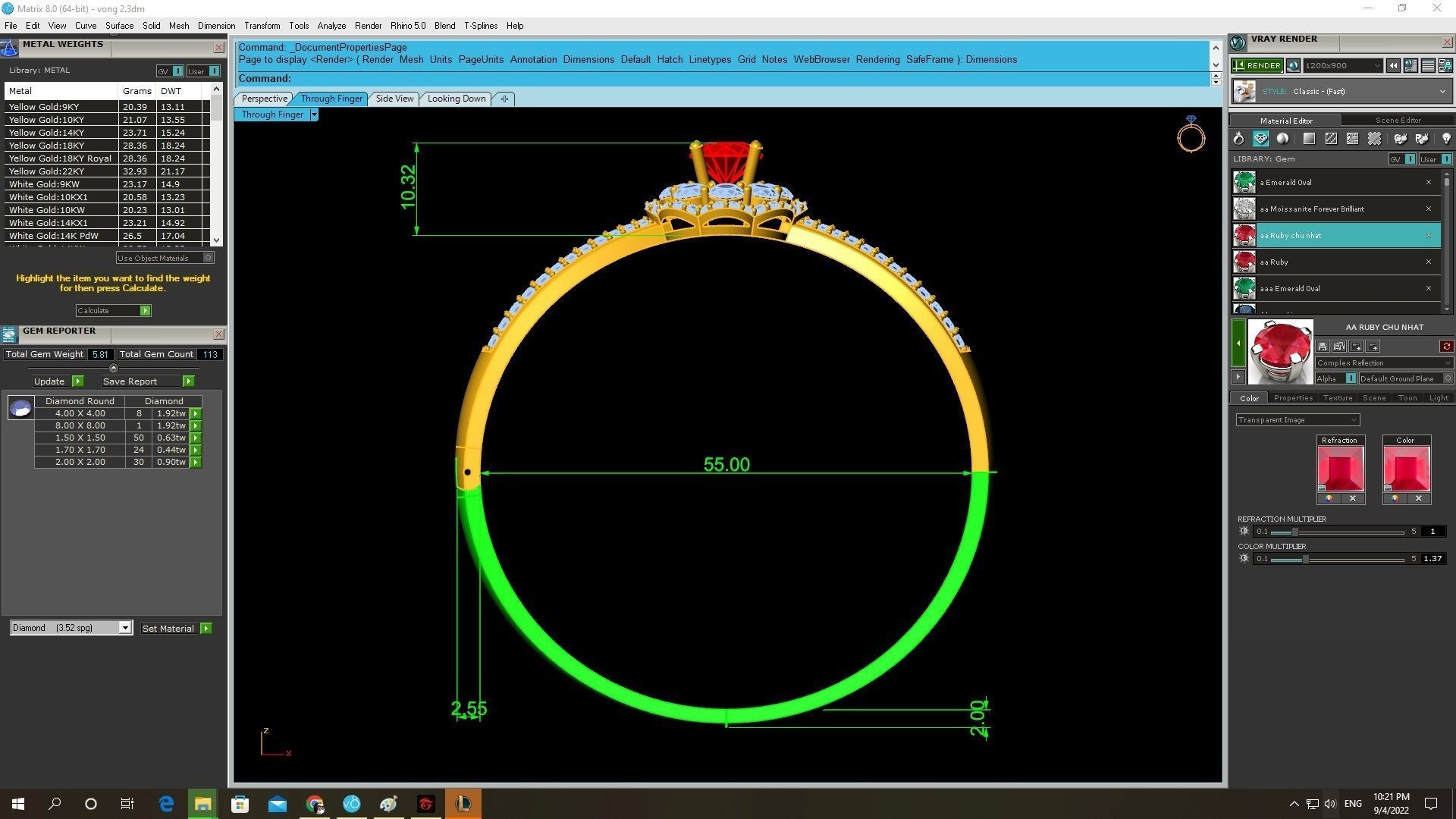Open the T-Splines menu
1456x819 pixels.
coord(481,26)
